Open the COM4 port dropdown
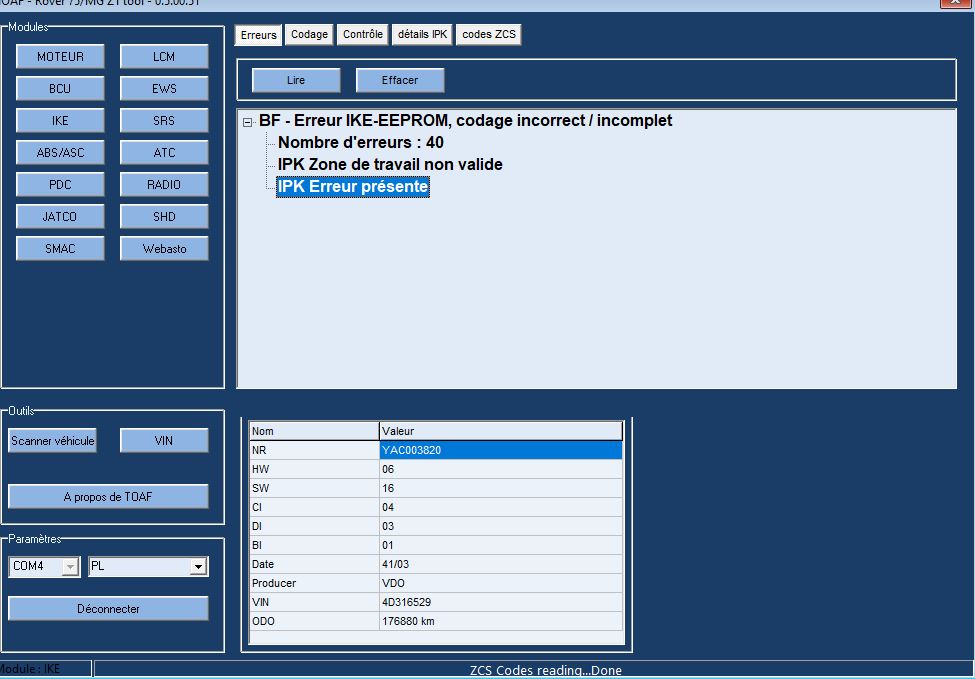 coord(70,567)
